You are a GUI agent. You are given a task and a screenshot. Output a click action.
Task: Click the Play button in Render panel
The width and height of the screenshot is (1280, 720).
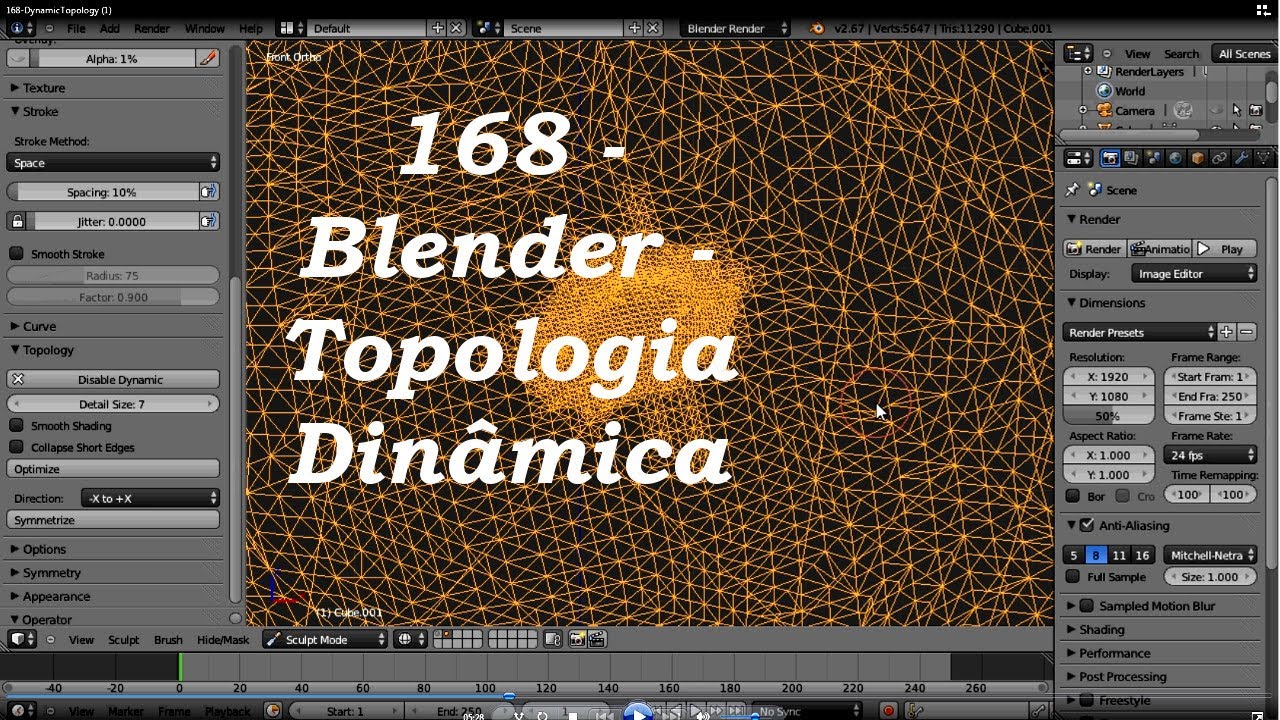1225,249
